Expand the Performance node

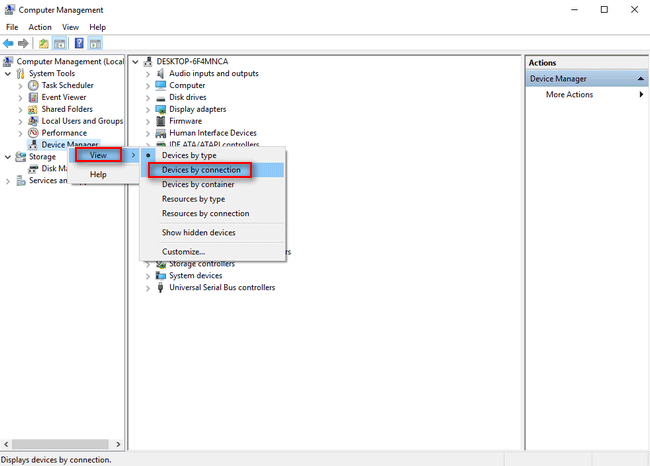click(20, 133)
